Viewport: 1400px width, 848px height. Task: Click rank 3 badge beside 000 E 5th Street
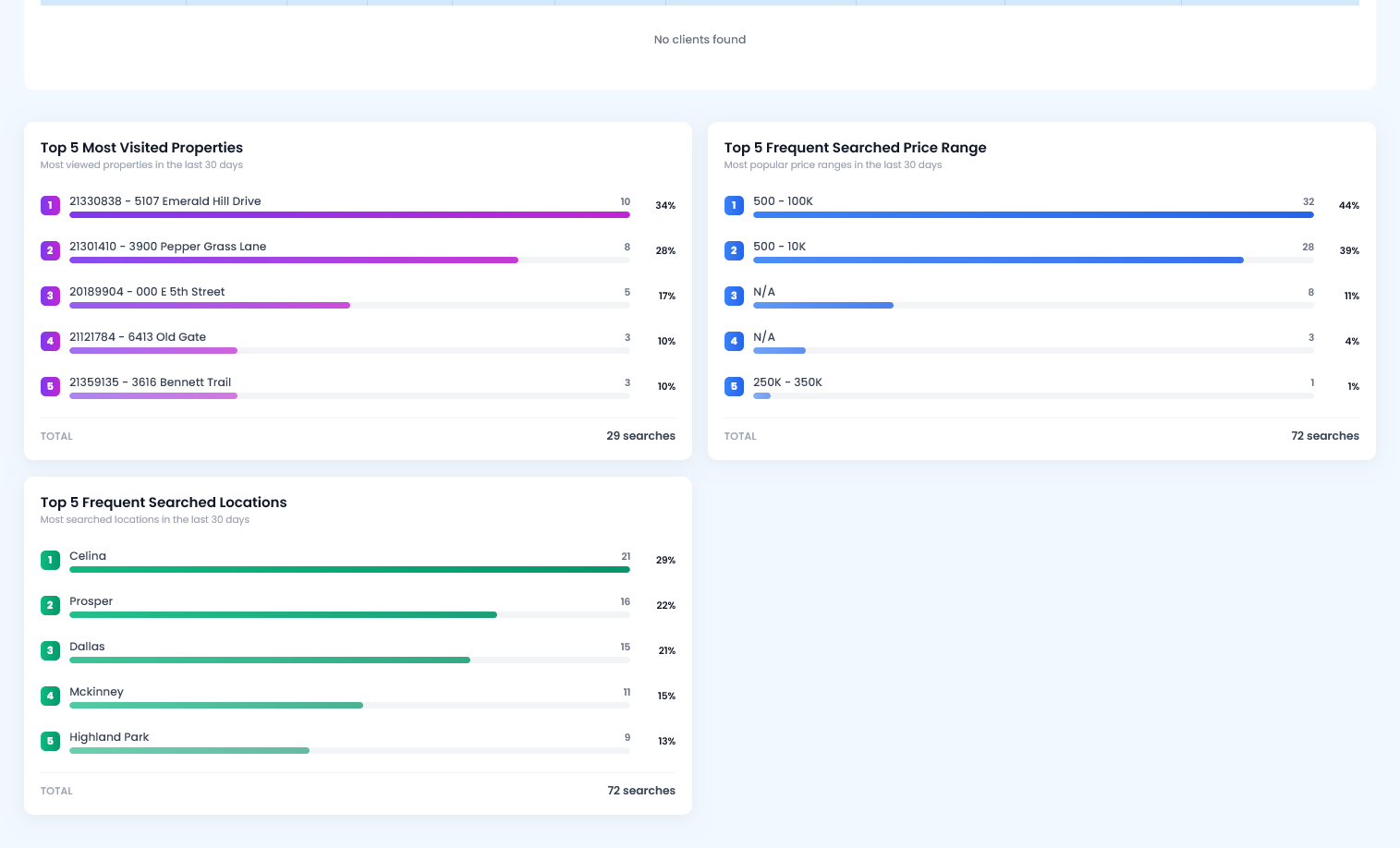[x=50, y=296]
